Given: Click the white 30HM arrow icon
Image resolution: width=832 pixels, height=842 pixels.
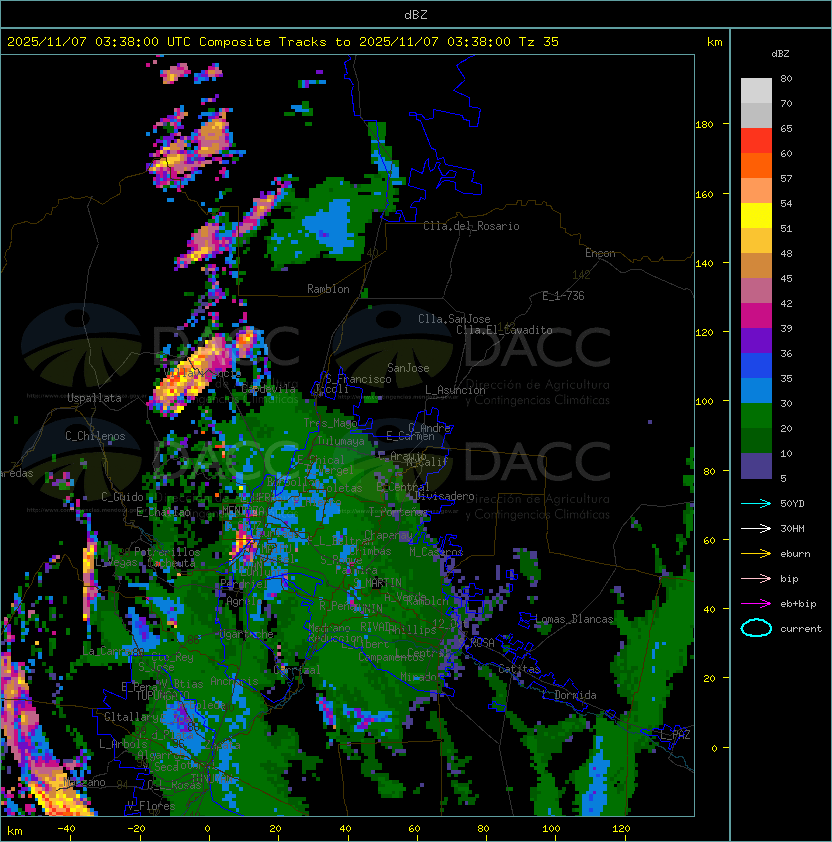Looking at the screenshot, I should (756, 529).
